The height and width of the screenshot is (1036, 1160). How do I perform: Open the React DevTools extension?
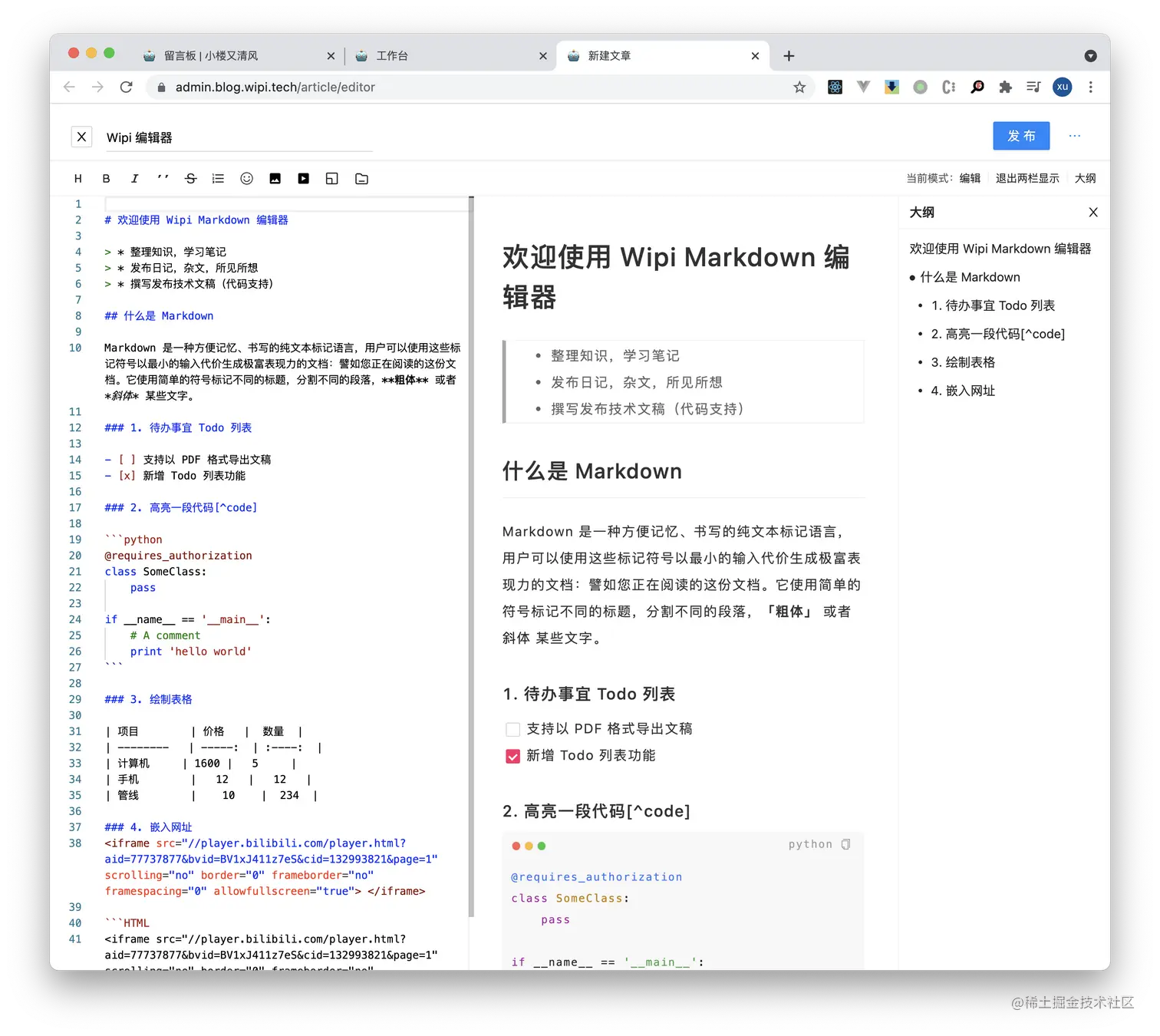835,87
